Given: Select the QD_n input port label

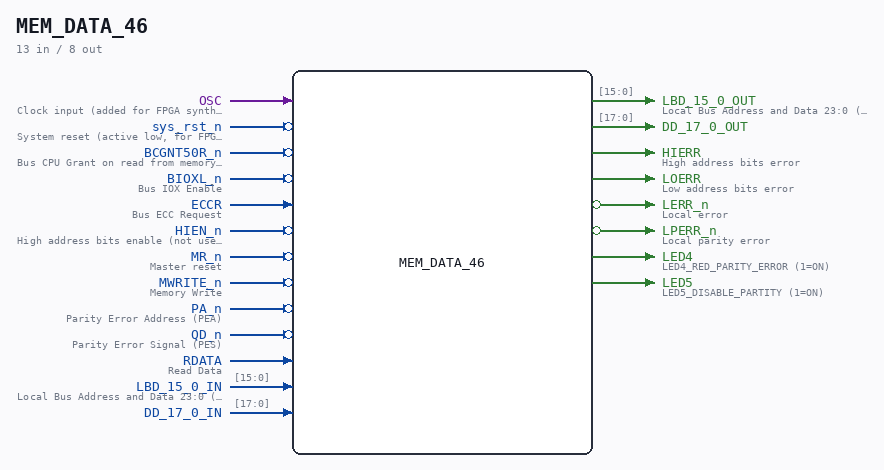Looking at the screenshot, I should tap(206, 335).
